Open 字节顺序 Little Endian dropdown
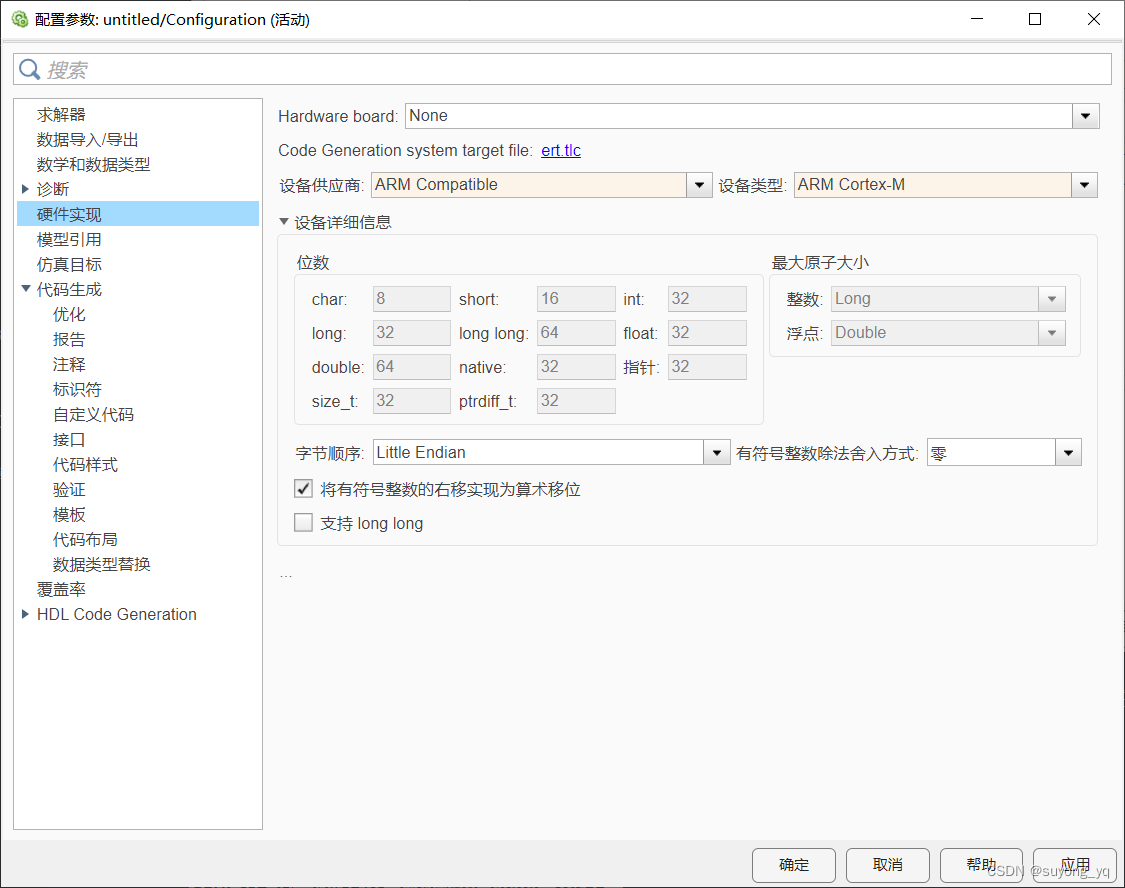Image resolution: width=1125 pixels, height=888 pixels. [716, 453]
